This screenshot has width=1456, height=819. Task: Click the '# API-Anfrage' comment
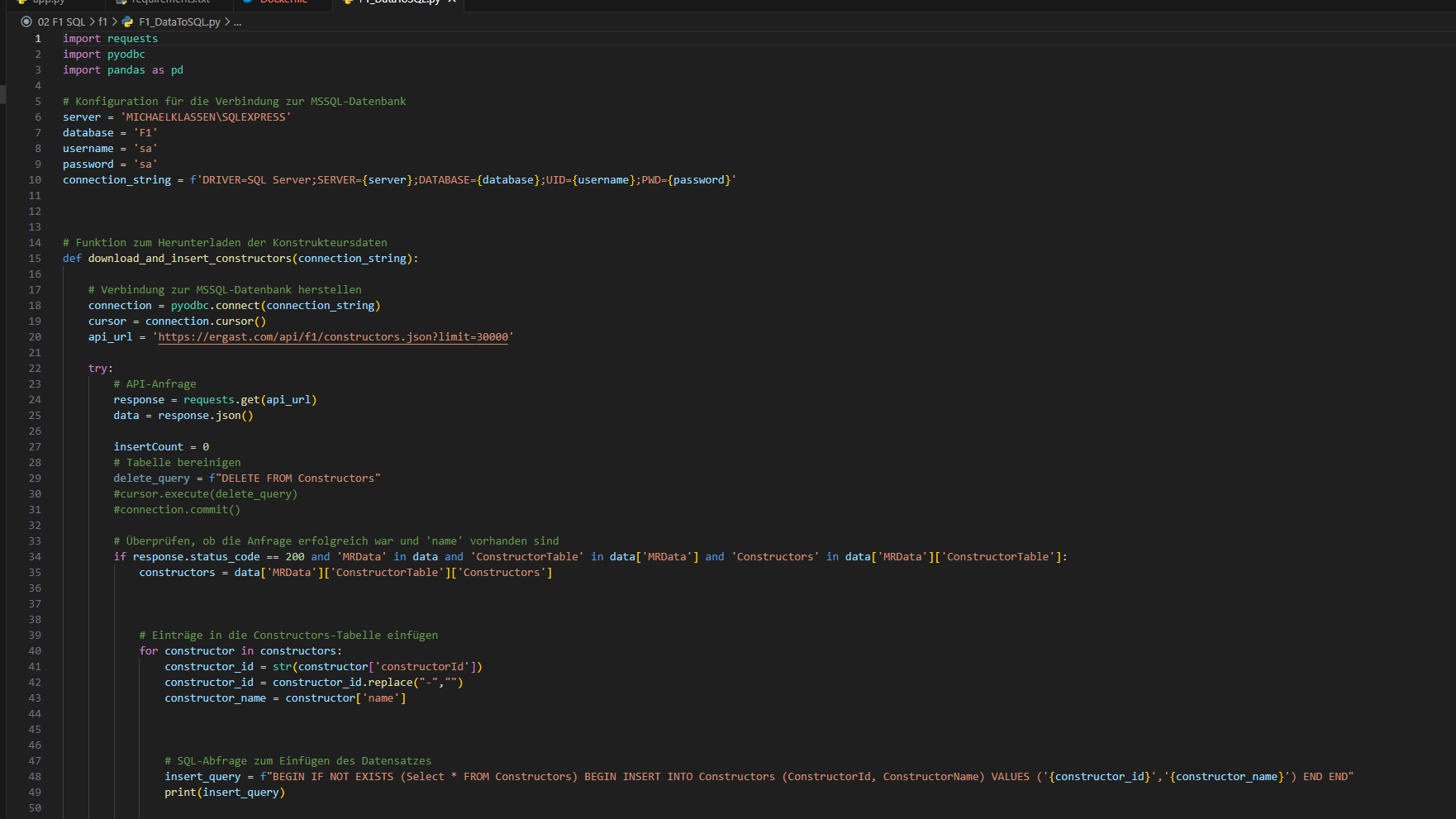click(x=155, y=383)
